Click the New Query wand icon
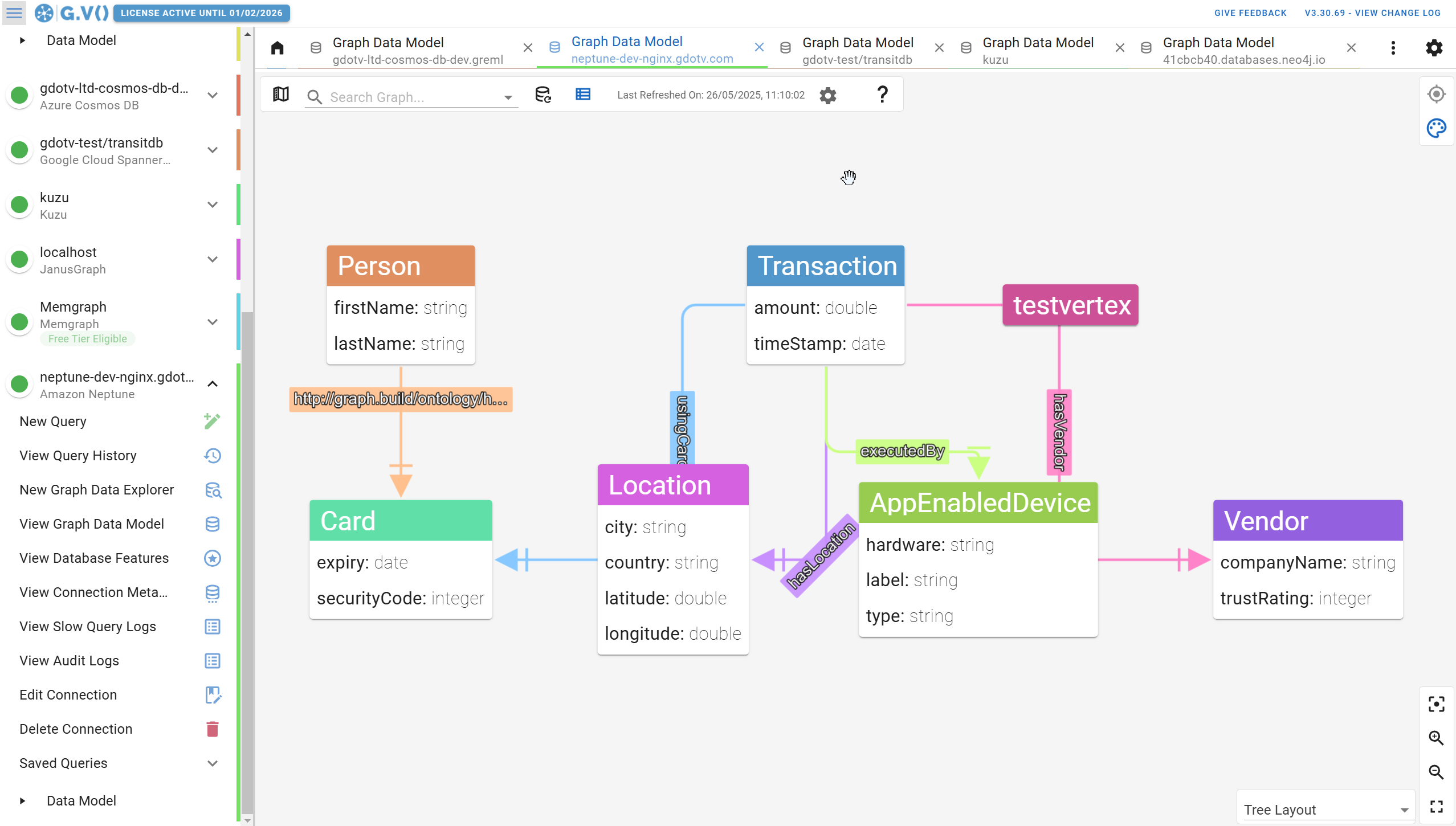This screenshot has width=1456, height=826. 212,422
